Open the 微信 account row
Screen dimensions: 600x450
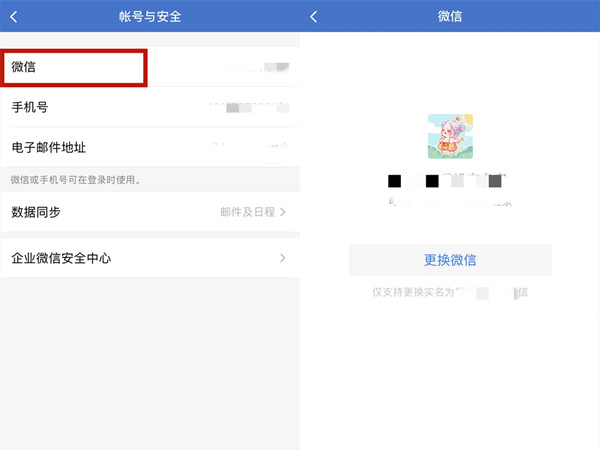click(74, 67)
